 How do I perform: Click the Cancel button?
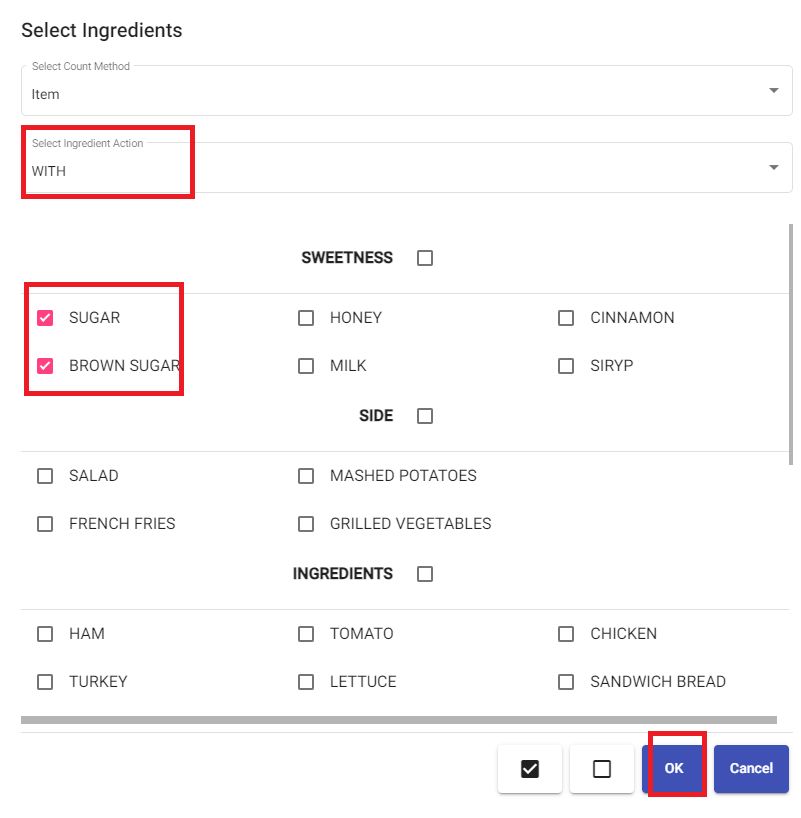[751, 768]
